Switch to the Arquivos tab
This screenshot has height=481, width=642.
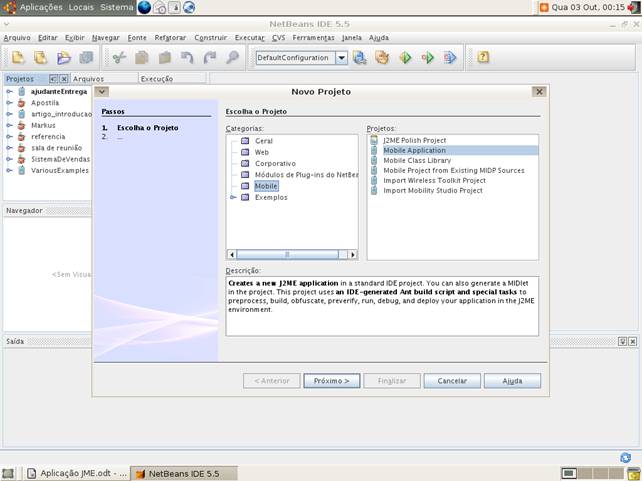[x=88, y=78]
